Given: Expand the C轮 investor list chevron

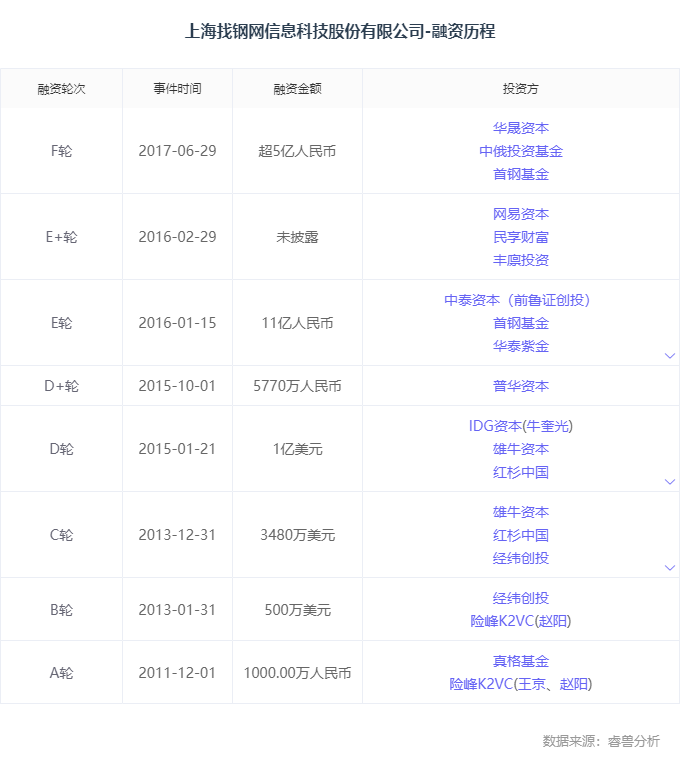Looking at the screenshot, I should (x=670, y=568).
